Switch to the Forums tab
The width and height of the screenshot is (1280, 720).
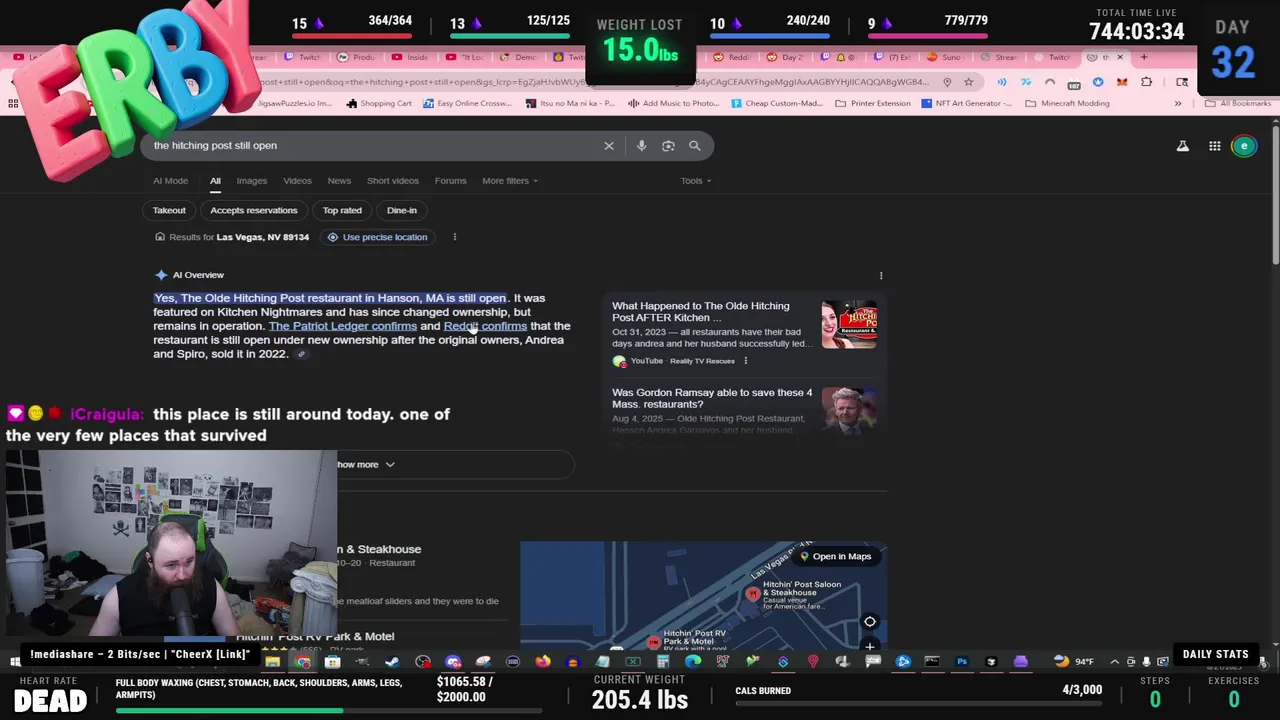(450, 181)
